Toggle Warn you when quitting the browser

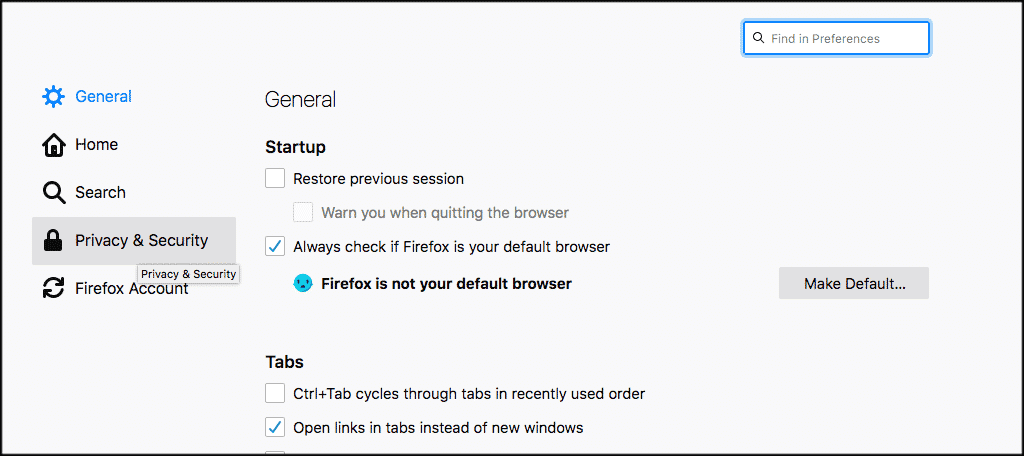click(x=303, y=213)
